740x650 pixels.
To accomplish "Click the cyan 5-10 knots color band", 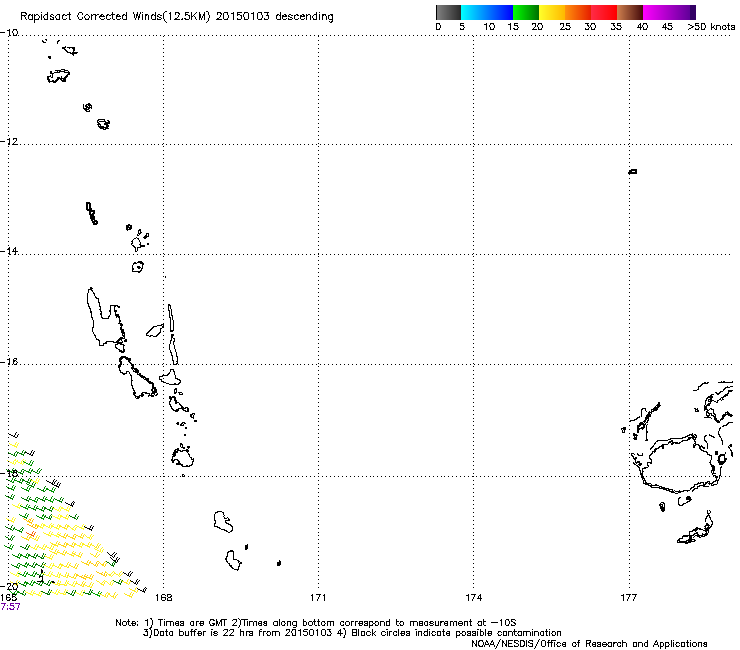I will [x=474, y=12].
